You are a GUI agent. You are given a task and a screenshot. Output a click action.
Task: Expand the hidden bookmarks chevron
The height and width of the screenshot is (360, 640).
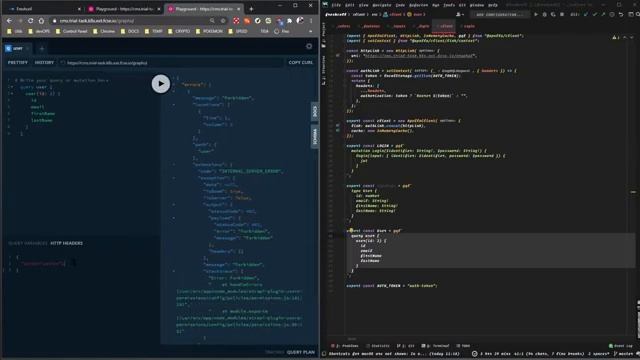311,31
